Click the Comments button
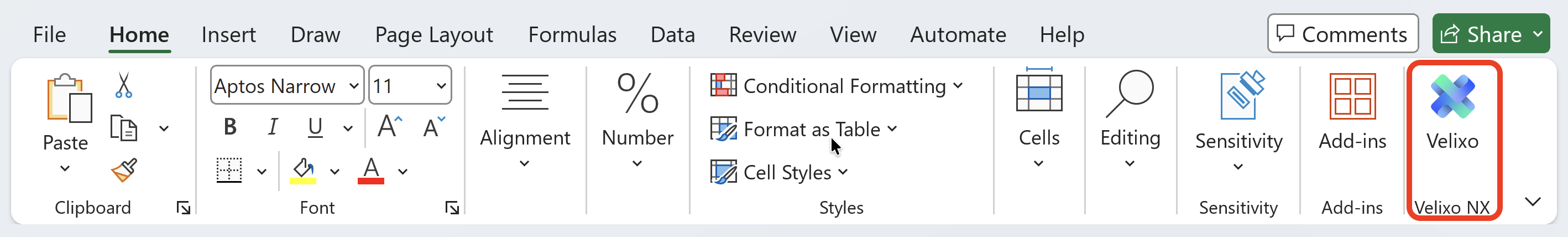The width and height of the screenshot is (1568, 237). (x=1342, y=34)
